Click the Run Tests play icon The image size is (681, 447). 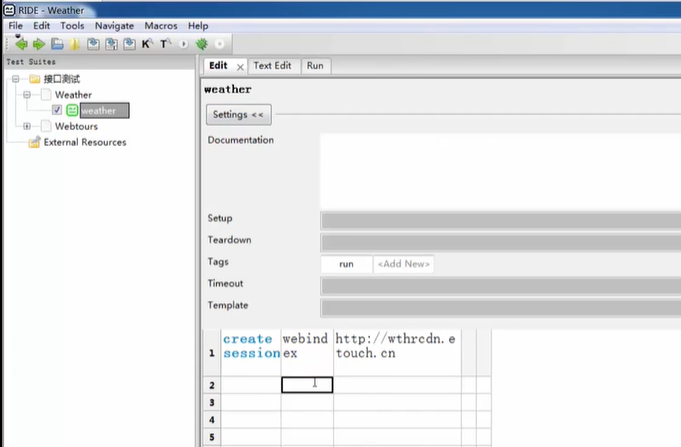point(184,44)
